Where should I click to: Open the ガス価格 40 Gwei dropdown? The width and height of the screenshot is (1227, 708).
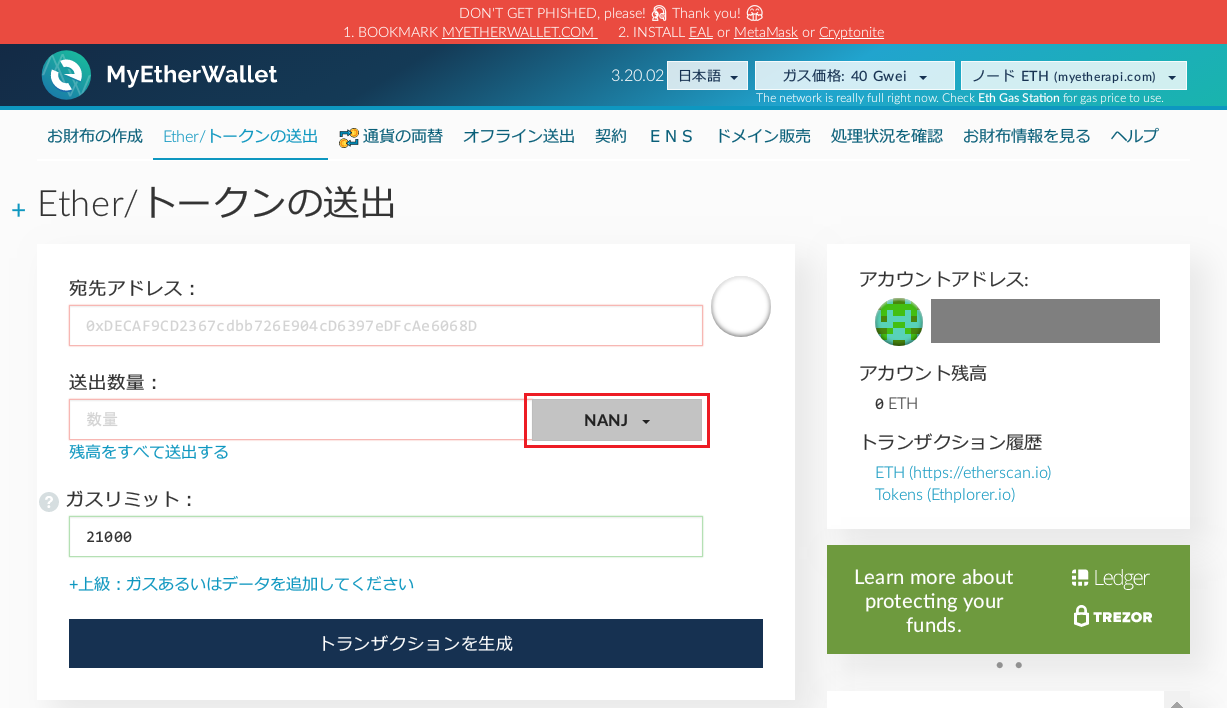854,76
